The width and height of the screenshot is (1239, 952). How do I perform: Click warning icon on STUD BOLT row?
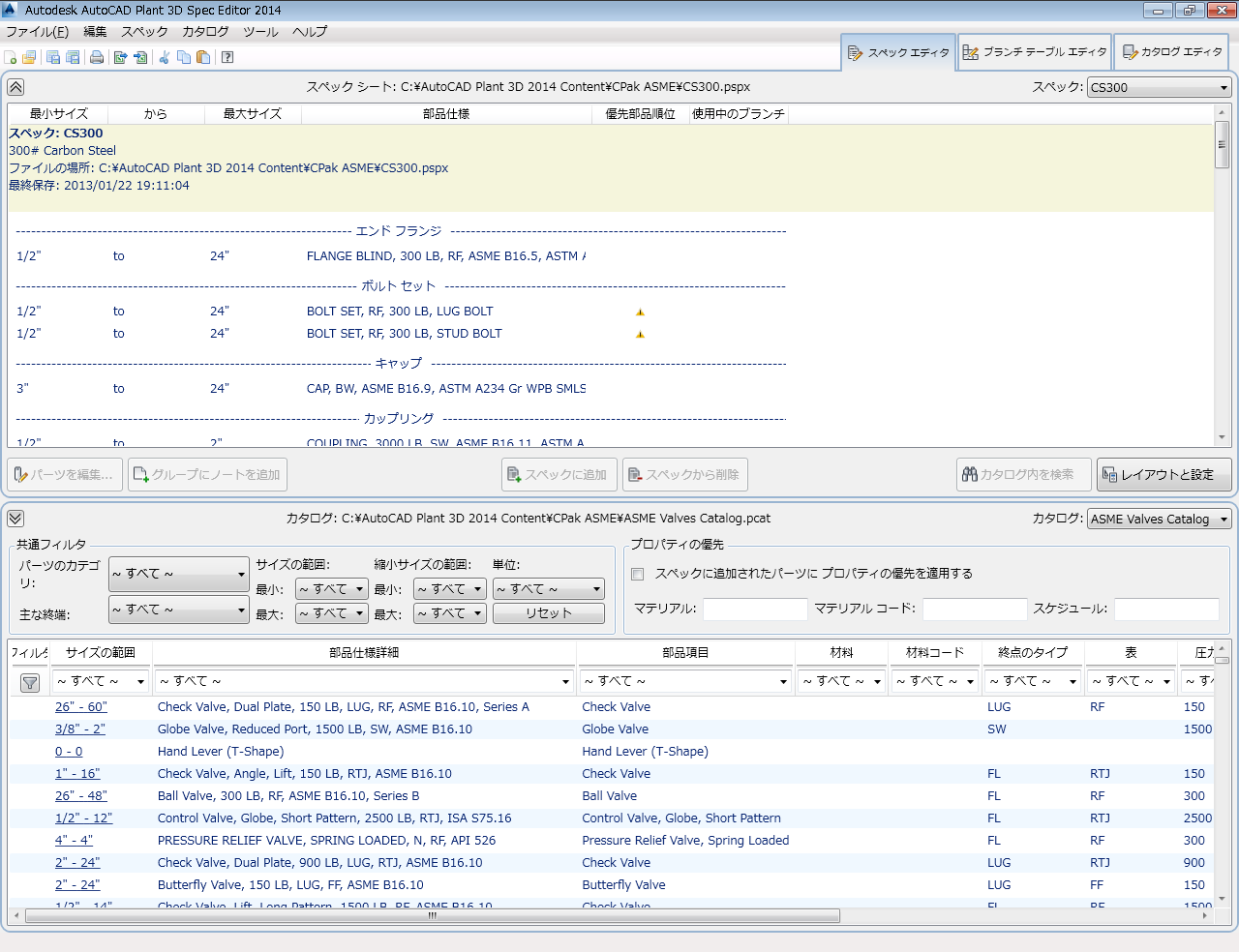(640, 335)
